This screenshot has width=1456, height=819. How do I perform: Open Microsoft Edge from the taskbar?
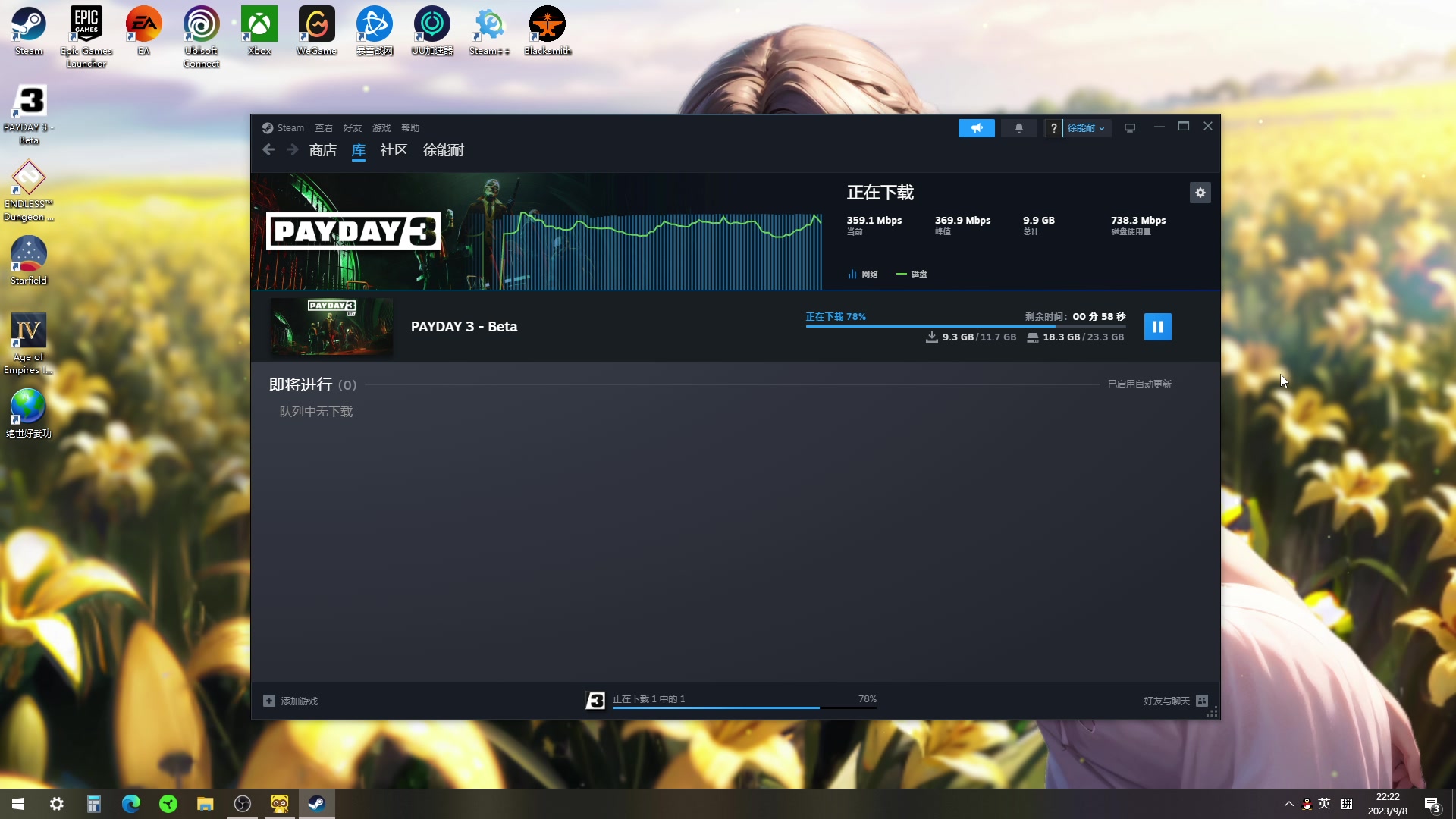pos(131,804)
